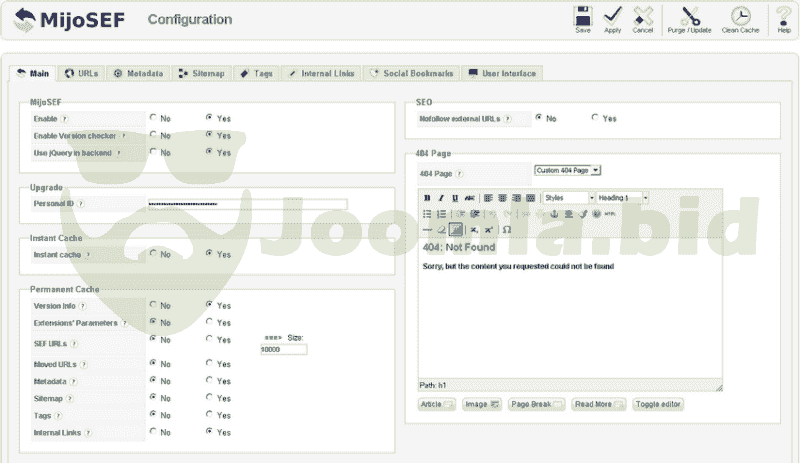This screenshot has width=800, height=463.
Task: Expand the Styles dropdown in editor
Action: coord(569,198)
